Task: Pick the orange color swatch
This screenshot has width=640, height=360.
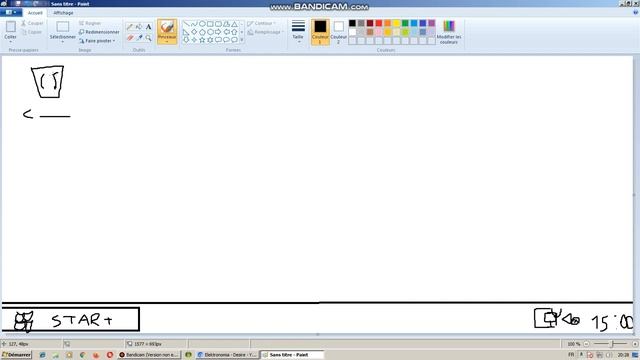Action: point(387,23)
